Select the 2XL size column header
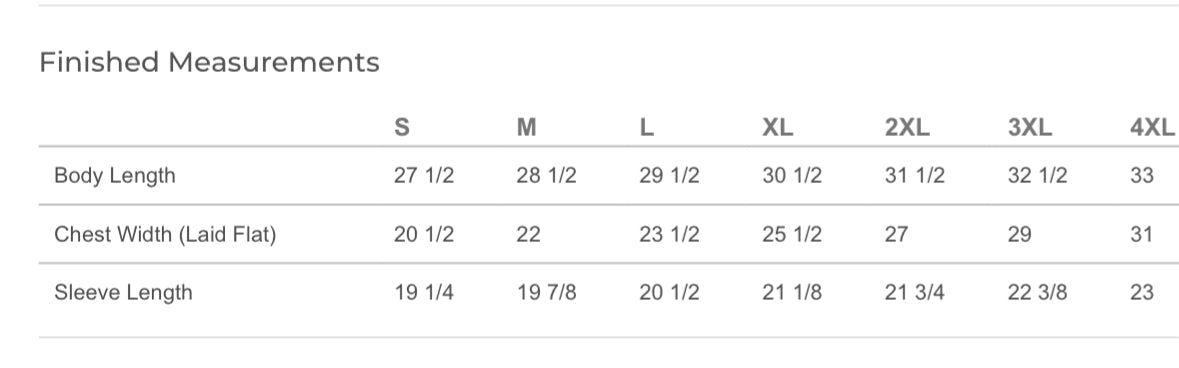Image resolution: width=1179 pixels, height=368 pixels. (908, 128)
